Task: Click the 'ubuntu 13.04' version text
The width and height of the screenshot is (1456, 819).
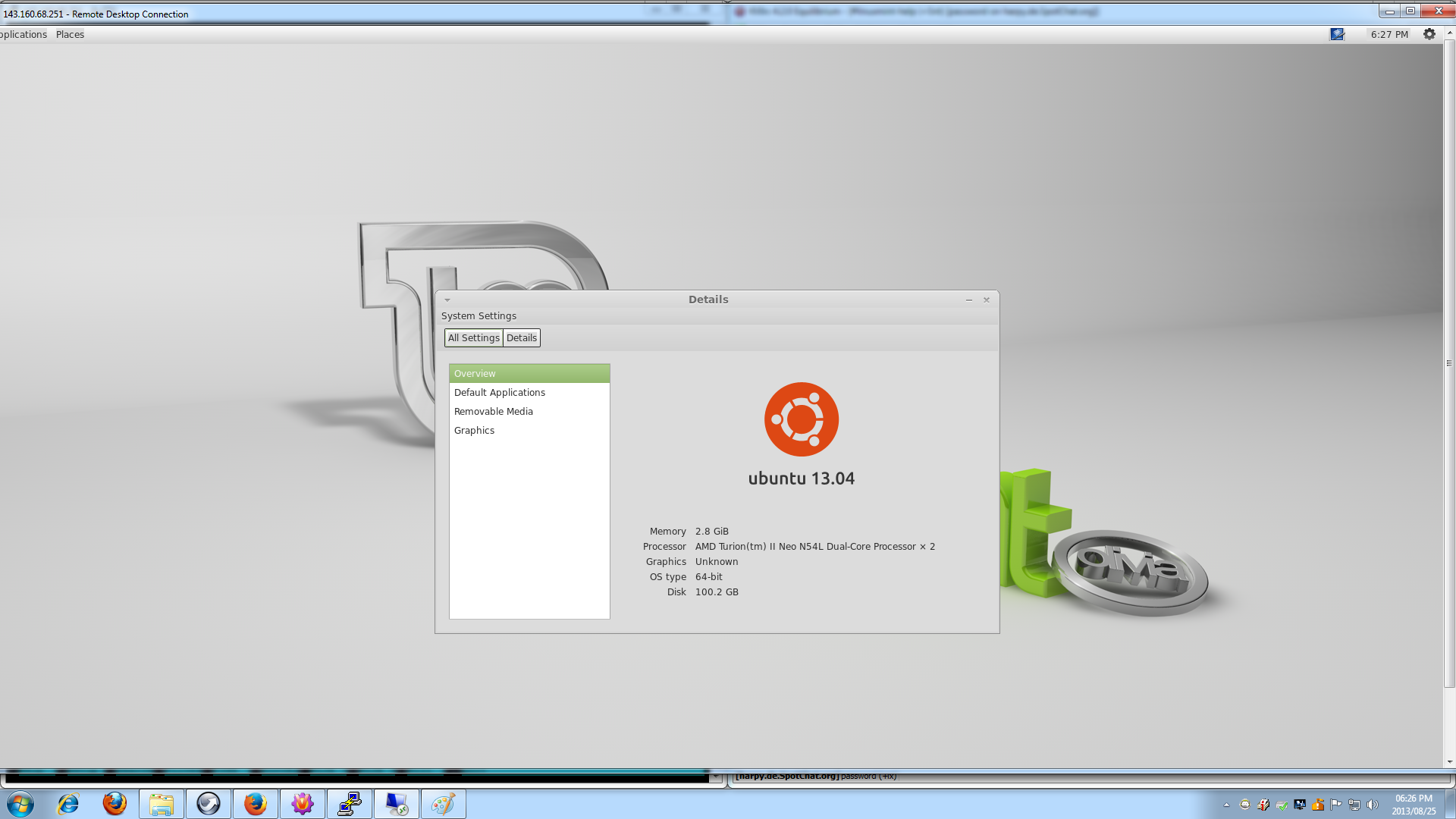Action: (x=802, y=479)
